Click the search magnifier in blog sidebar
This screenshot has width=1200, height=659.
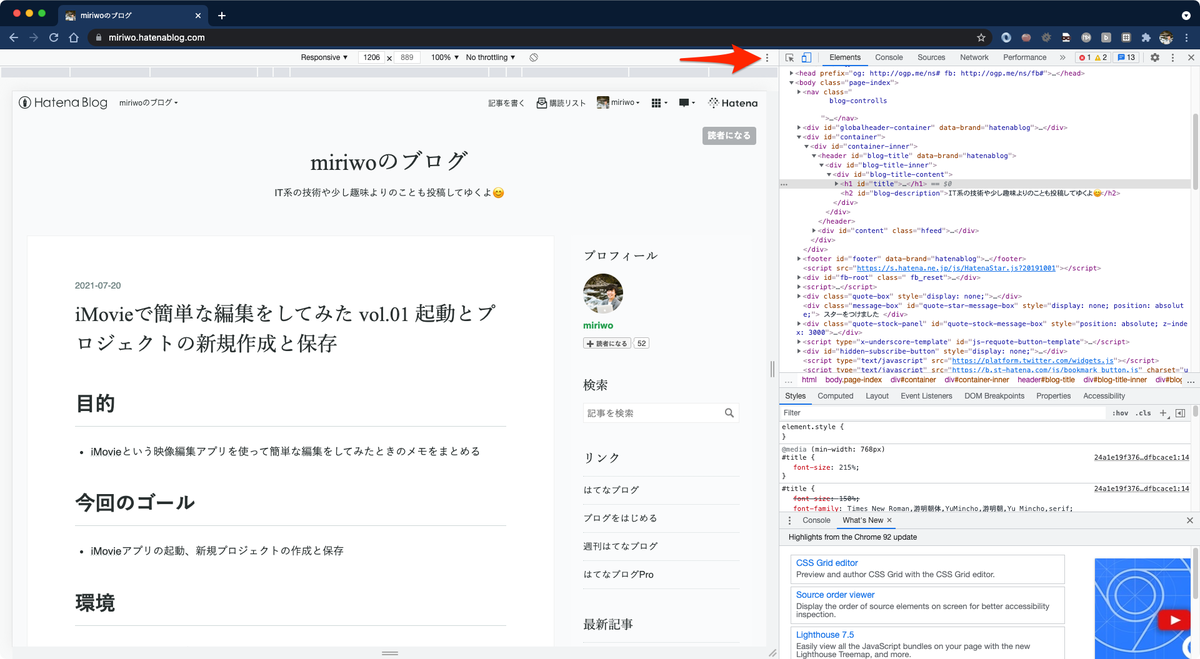(x=730, y=413)
